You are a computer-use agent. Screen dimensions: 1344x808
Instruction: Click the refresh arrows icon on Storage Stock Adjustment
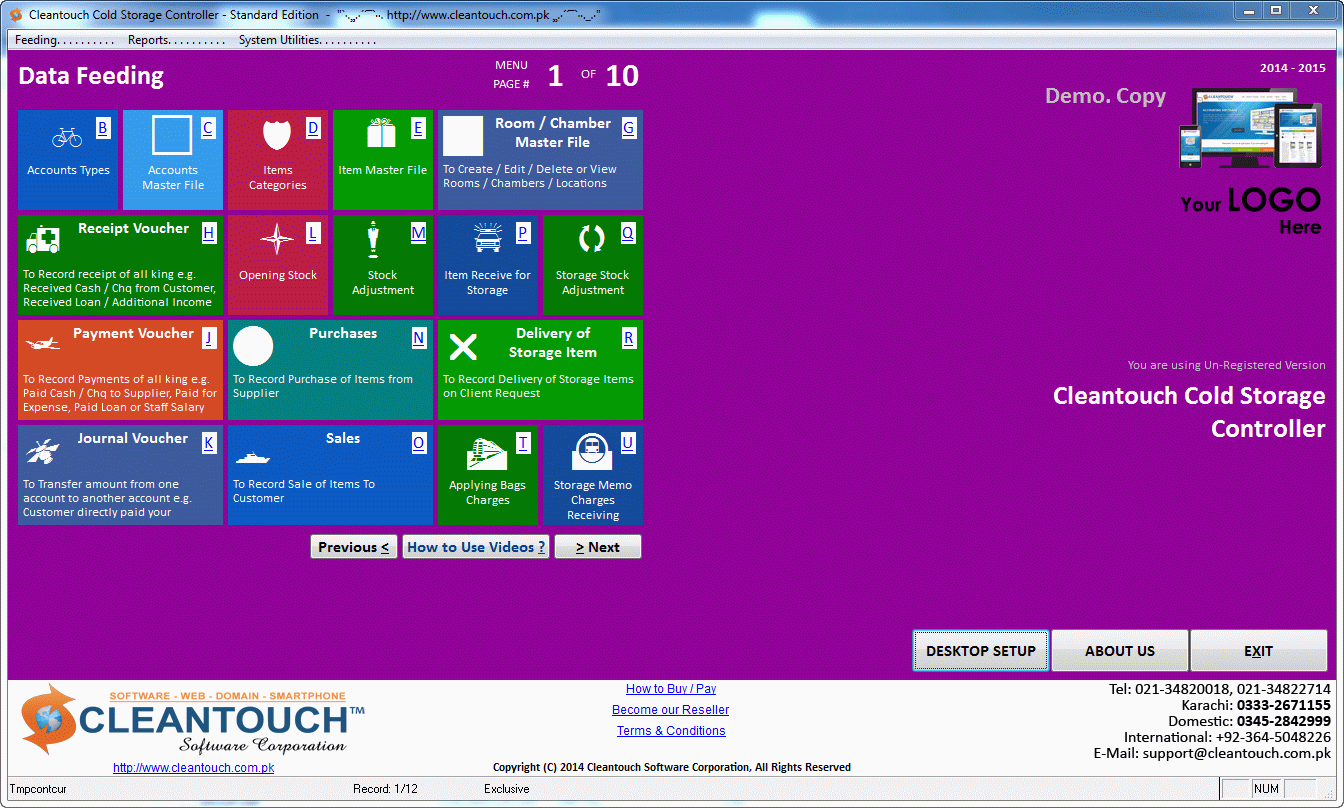(x=592, y=240)
